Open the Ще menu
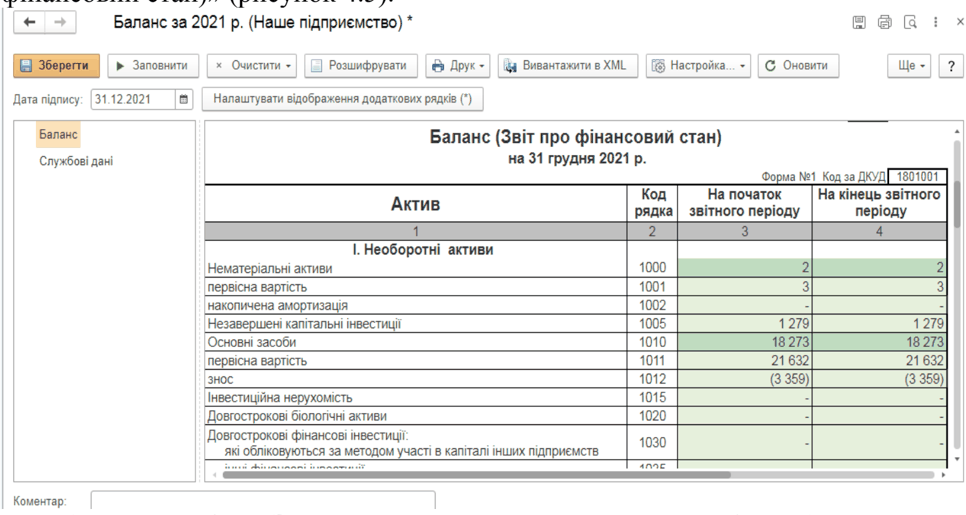This screenshot has height=515, width=966. pos(909,66)
